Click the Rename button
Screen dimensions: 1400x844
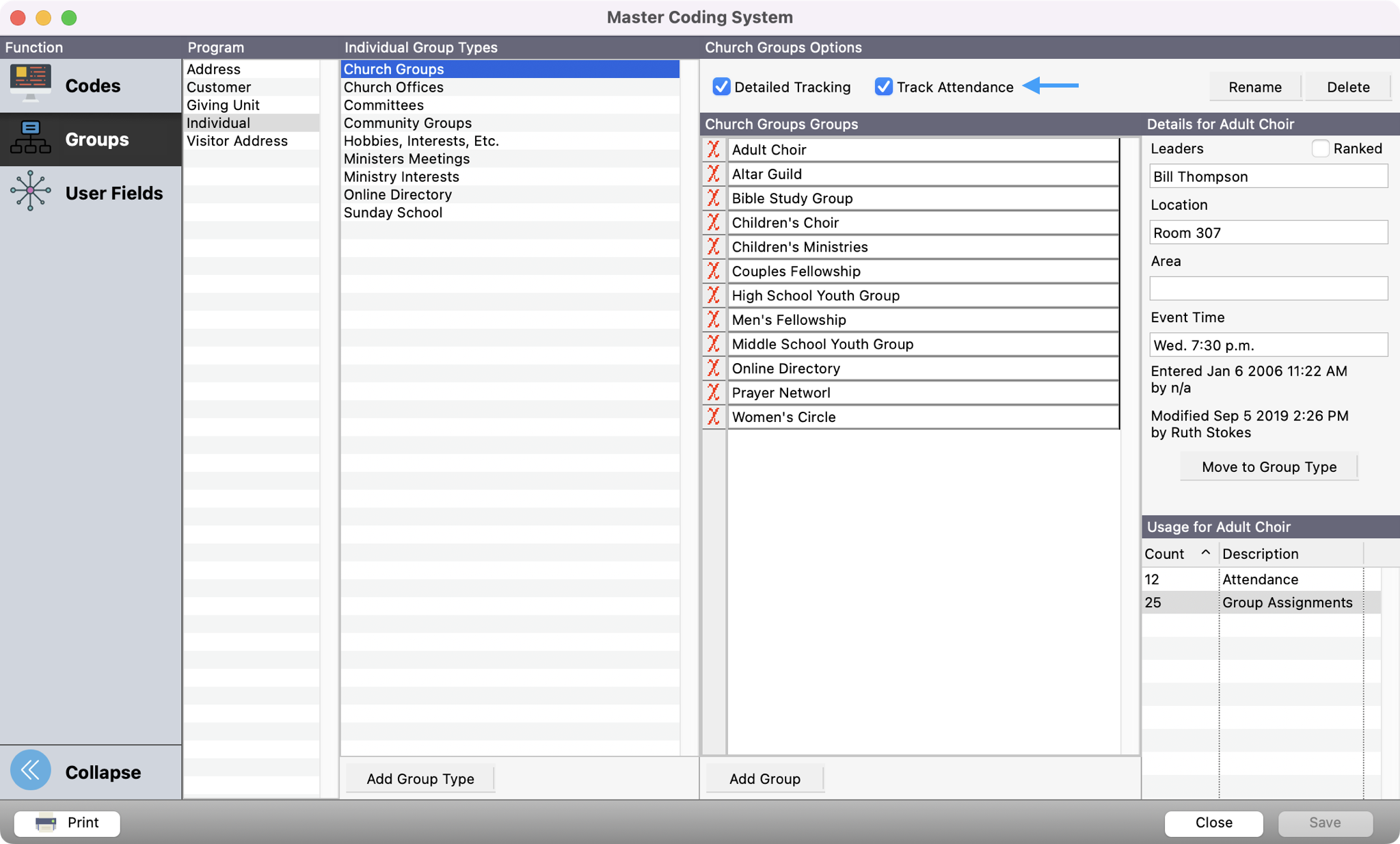point(1254,87)
